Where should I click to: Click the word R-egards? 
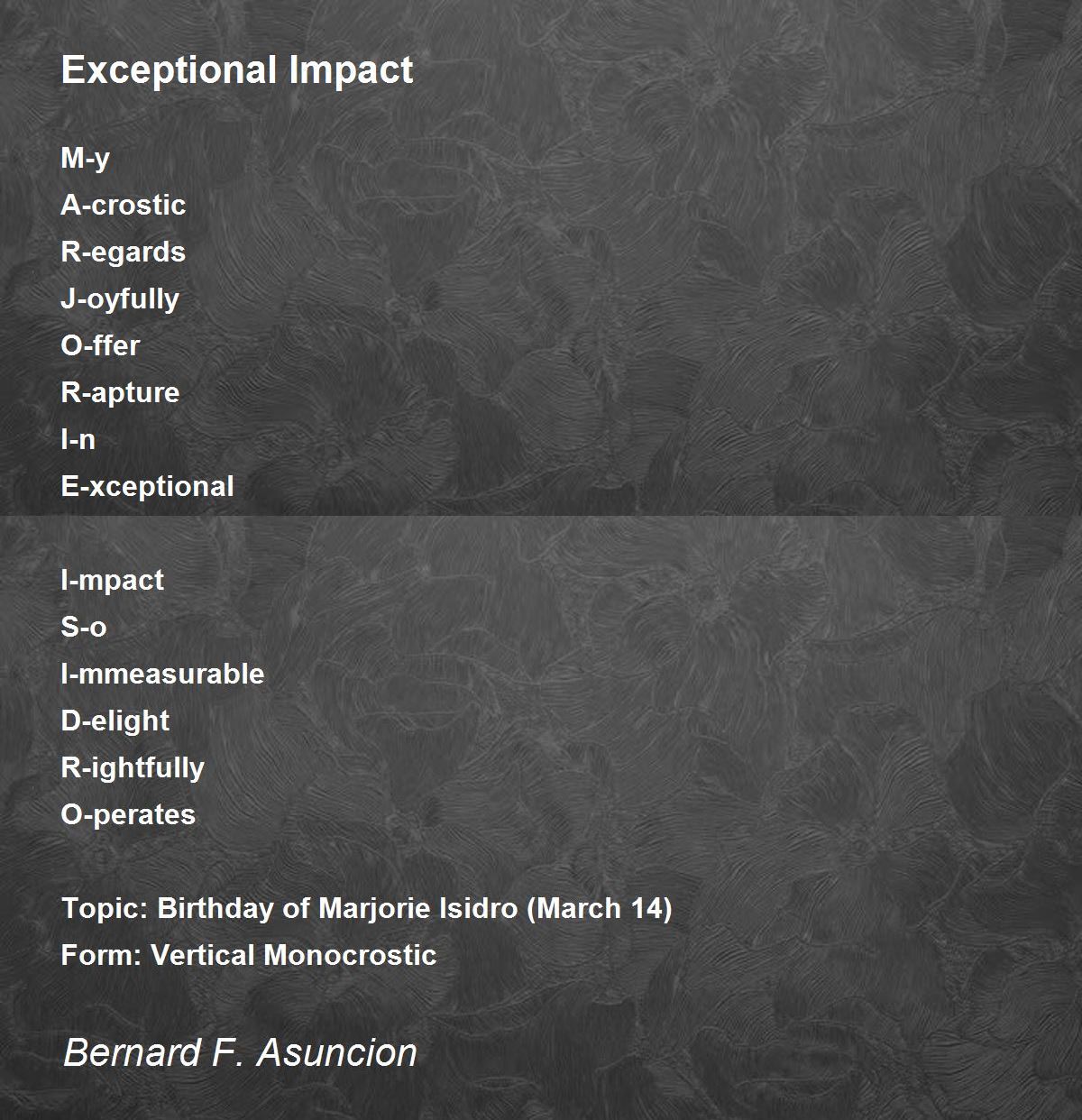pyautogui.click(x=124, y=252)
